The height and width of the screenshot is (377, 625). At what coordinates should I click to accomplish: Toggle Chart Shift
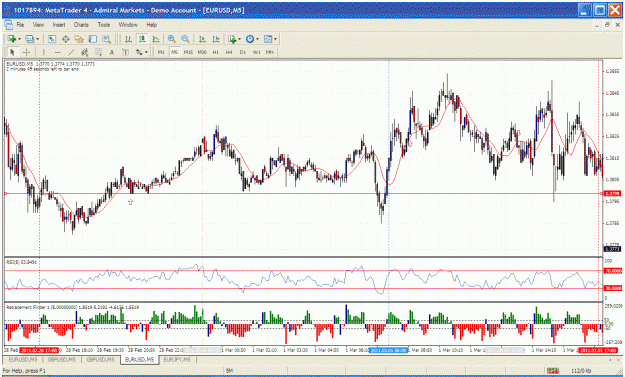(x=216, y=39)
